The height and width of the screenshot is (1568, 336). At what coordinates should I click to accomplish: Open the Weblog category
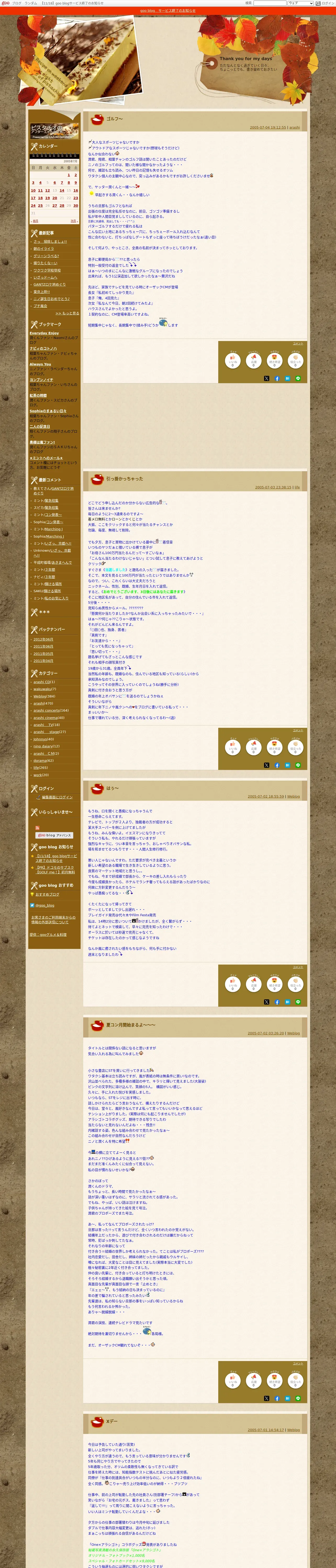40,696
